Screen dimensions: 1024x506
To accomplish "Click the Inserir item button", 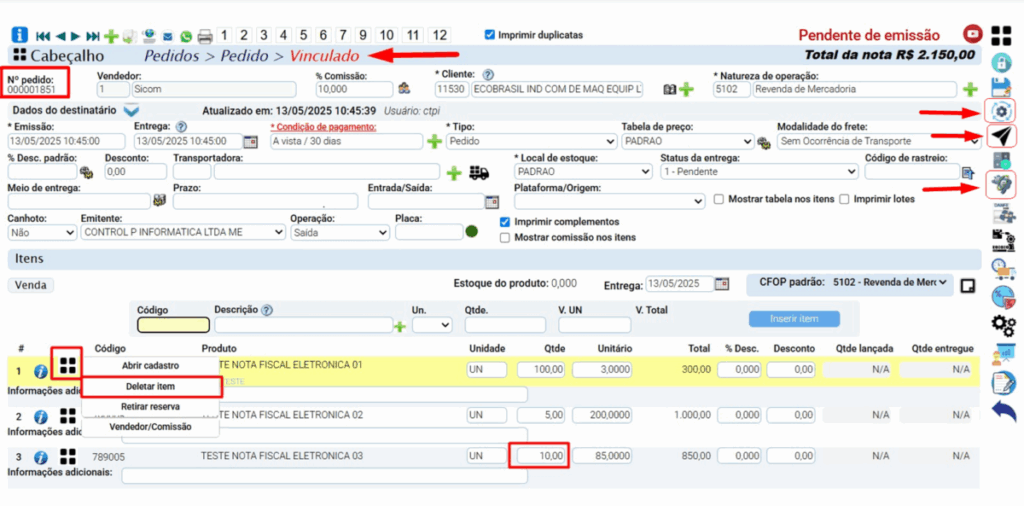I will tap(794, 319).
